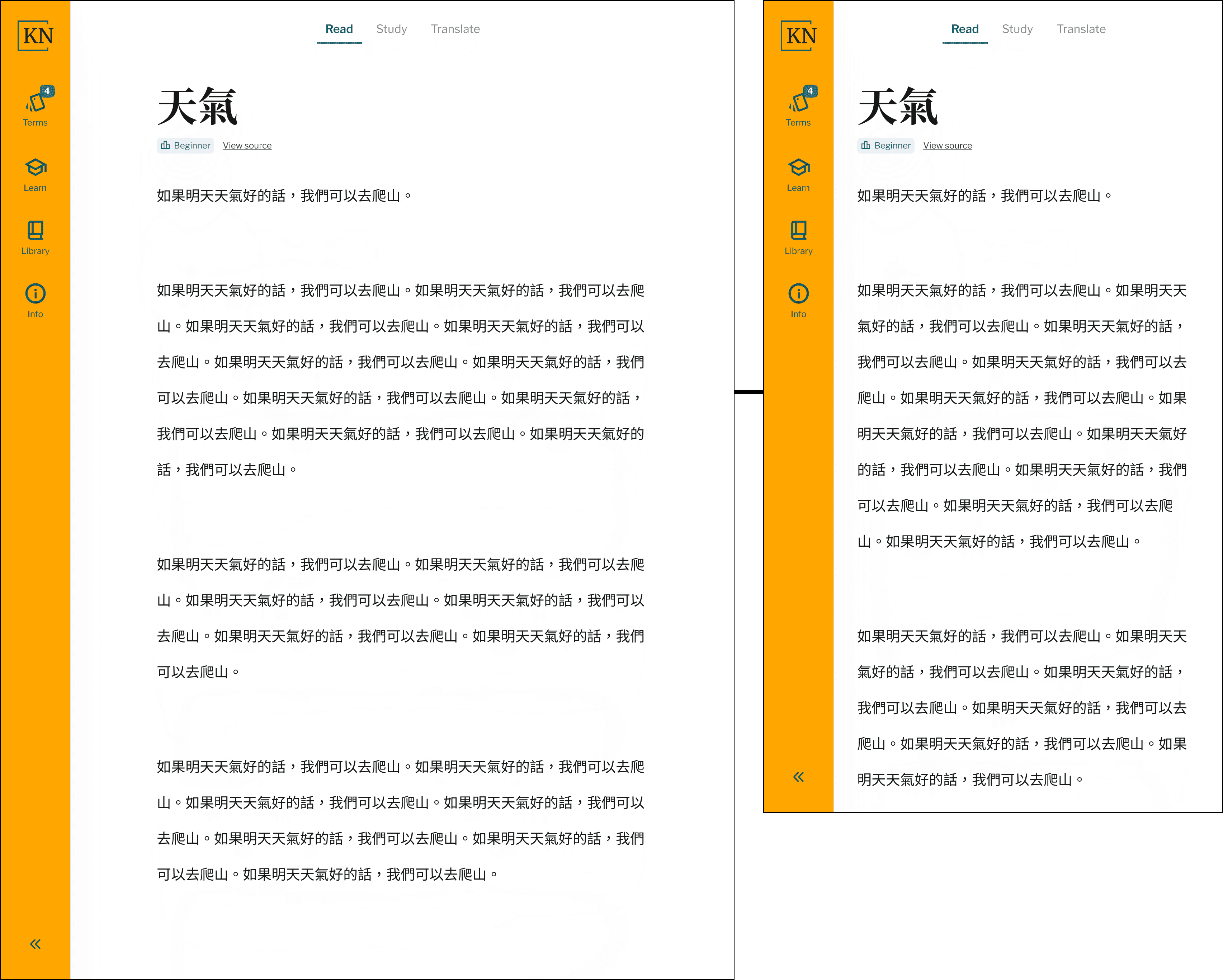This screenshot has width=1223, height=980.
Task: Open Translate tab in right window
Action: 1081,29
